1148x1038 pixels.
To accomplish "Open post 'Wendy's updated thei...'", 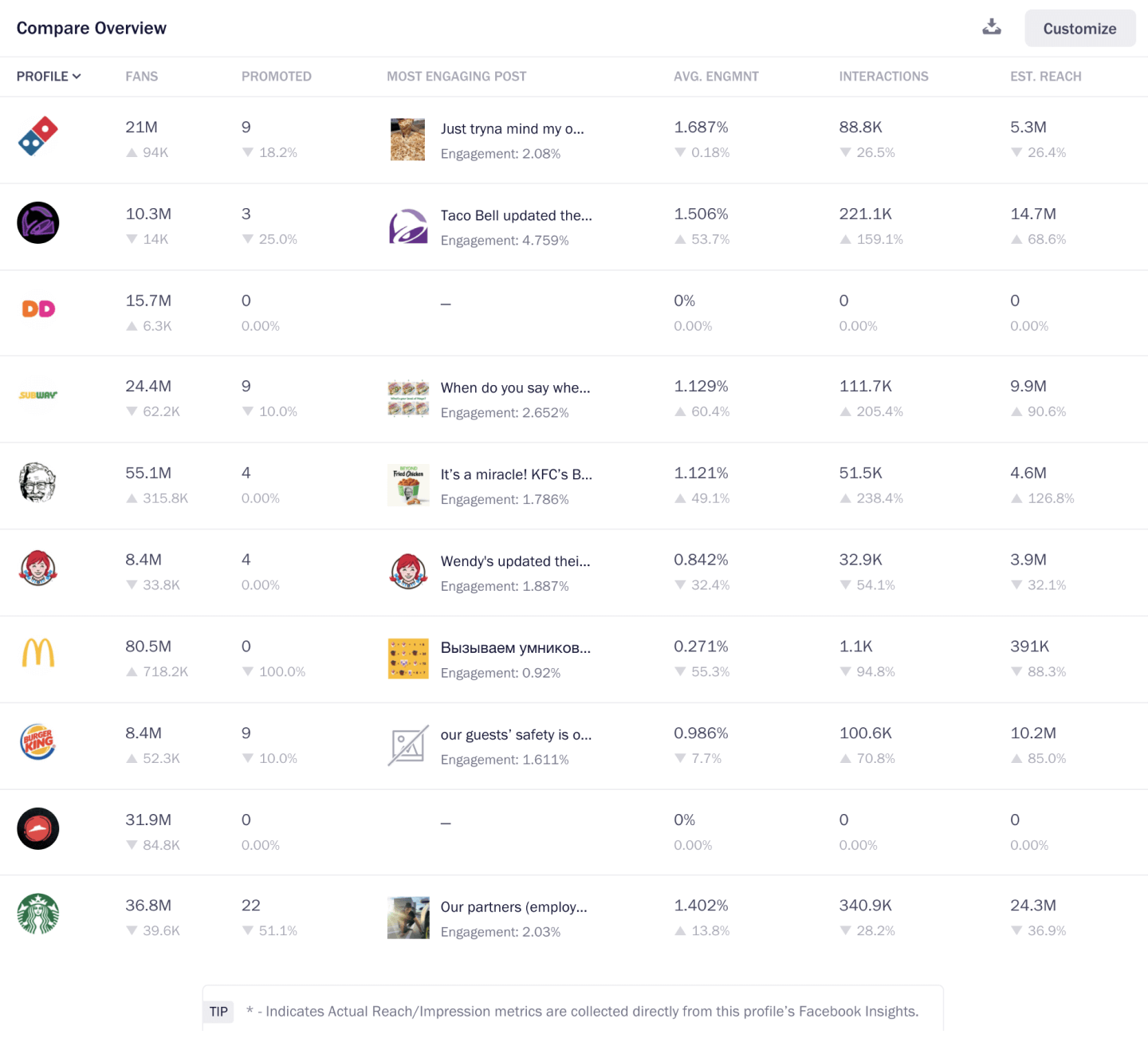I will pyautogui.click(x=516, y=561).
